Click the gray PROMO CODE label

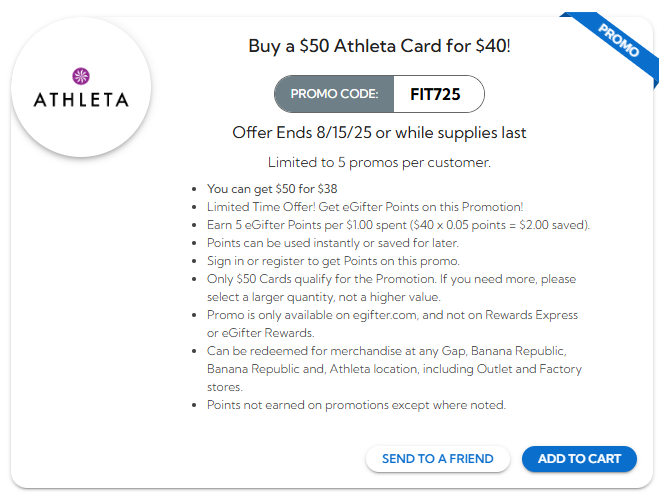pos(334,94)
